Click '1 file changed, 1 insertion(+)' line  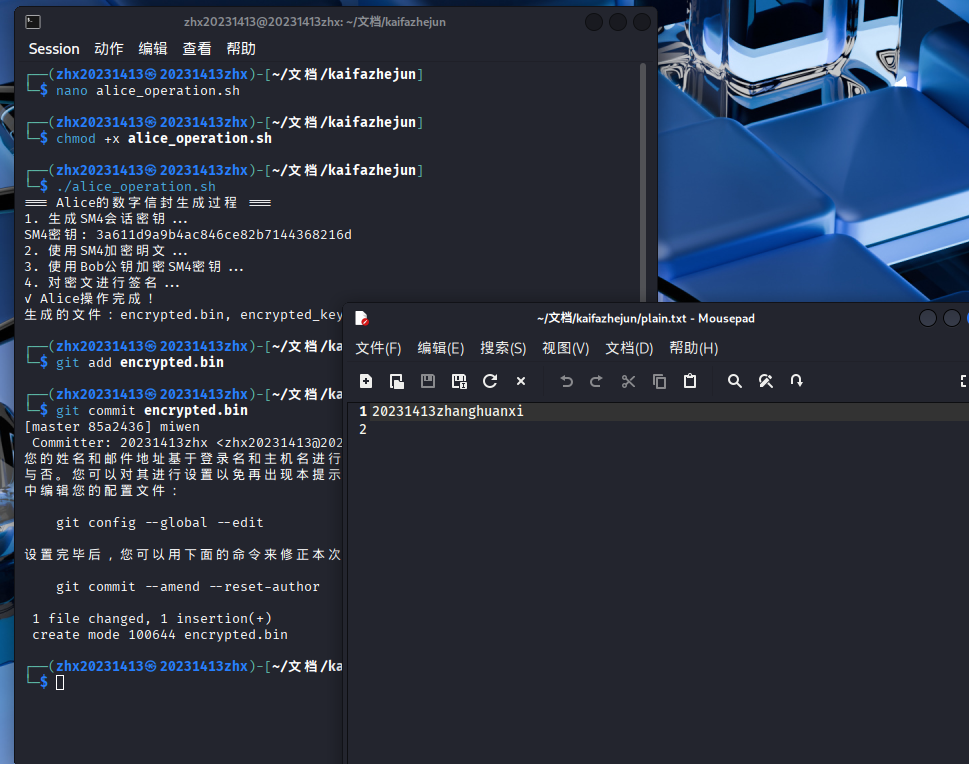pos(152,619)
